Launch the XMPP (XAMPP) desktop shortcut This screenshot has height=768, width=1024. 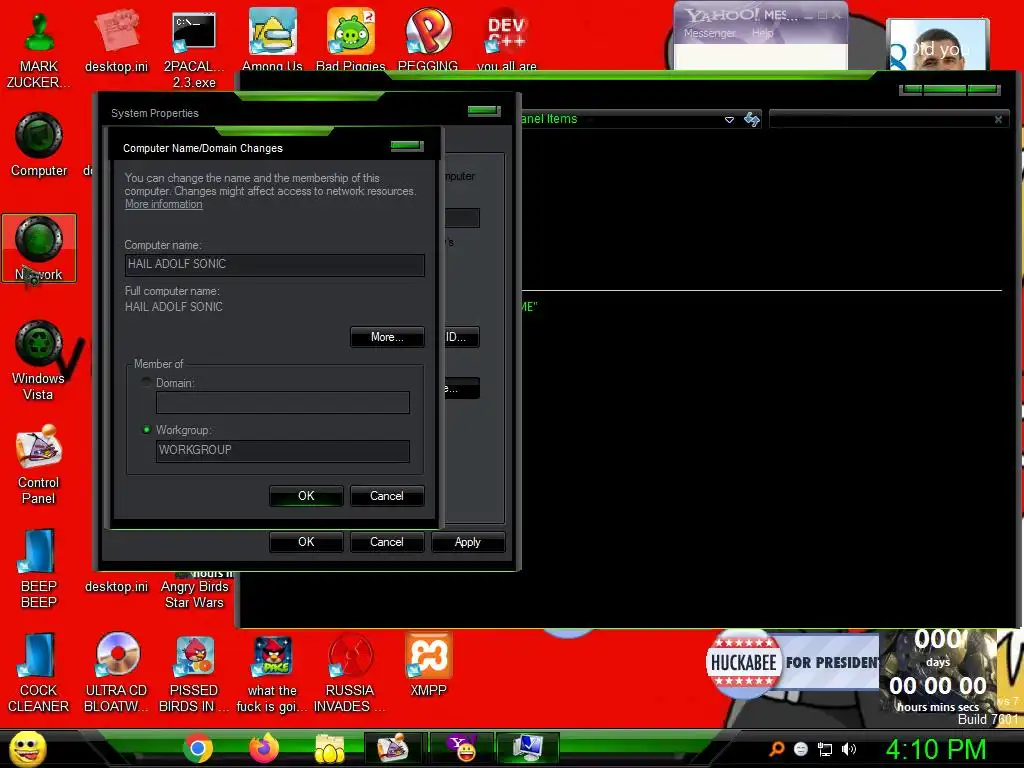[x=428, y=665]
